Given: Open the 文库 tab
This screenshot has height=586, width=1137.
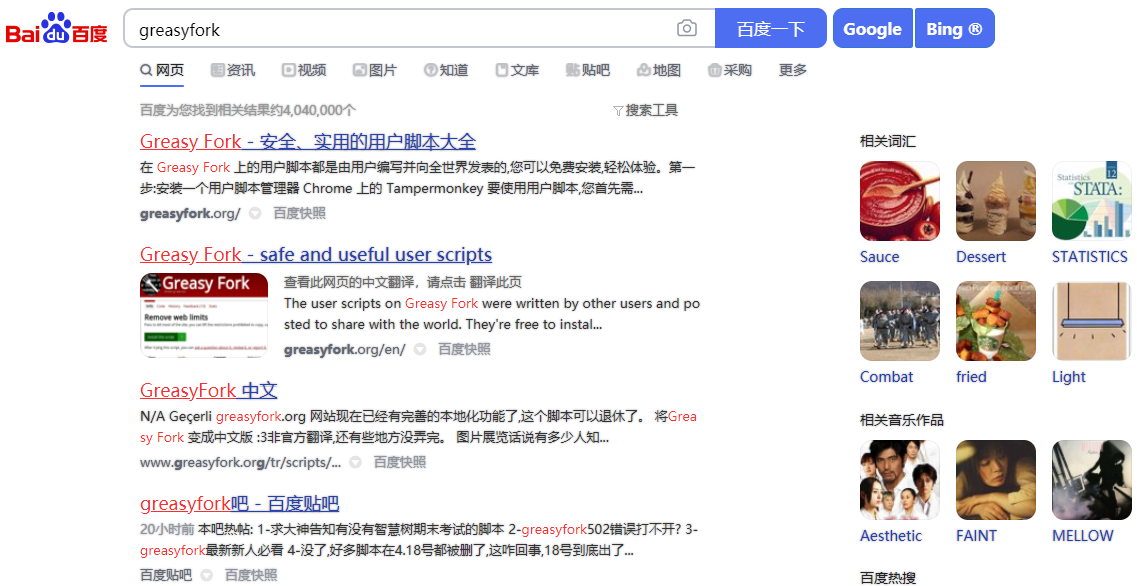Looking at the screenshot, I should point(517,70).
